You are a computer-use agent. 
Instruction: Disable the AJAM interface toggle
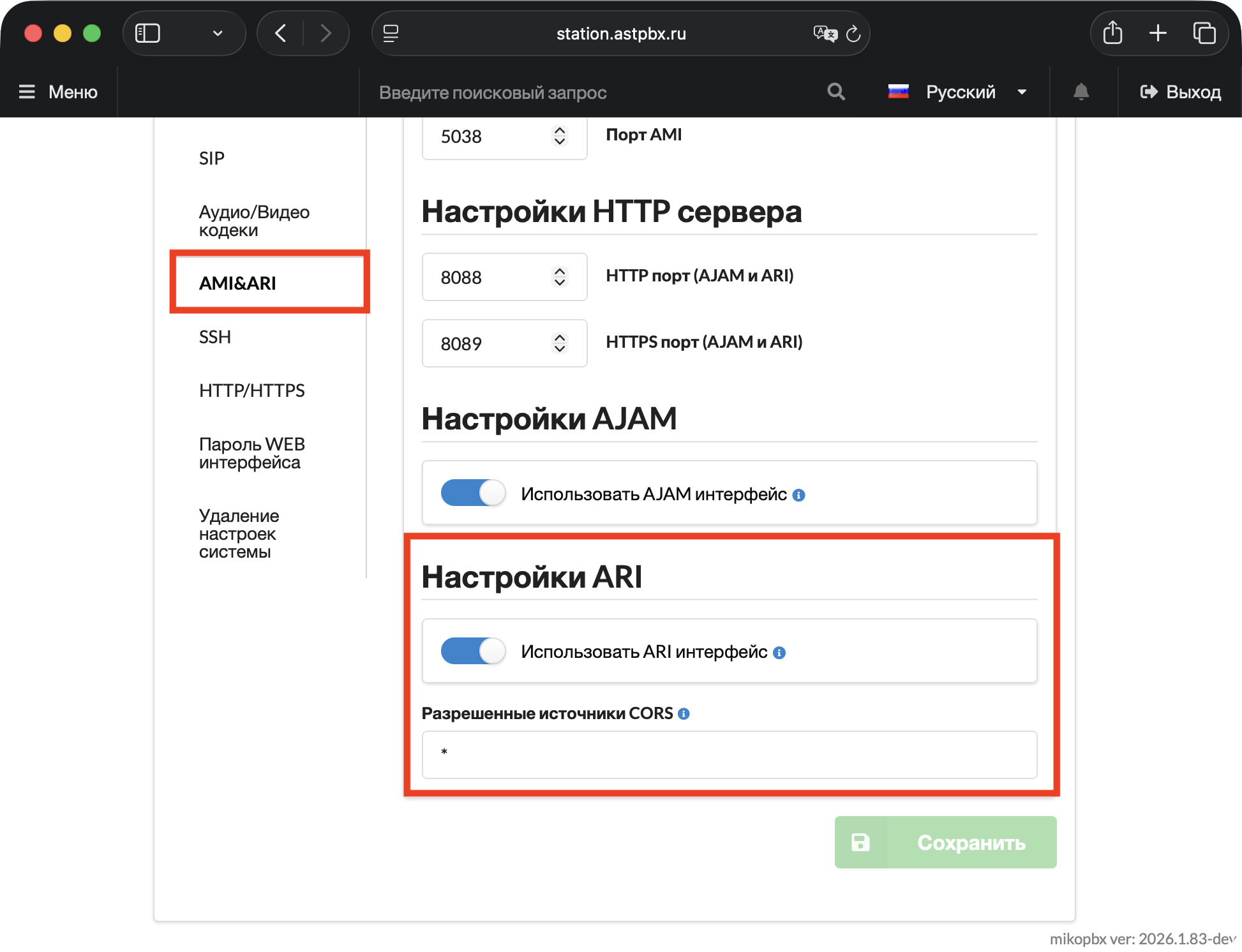[473, 493]
